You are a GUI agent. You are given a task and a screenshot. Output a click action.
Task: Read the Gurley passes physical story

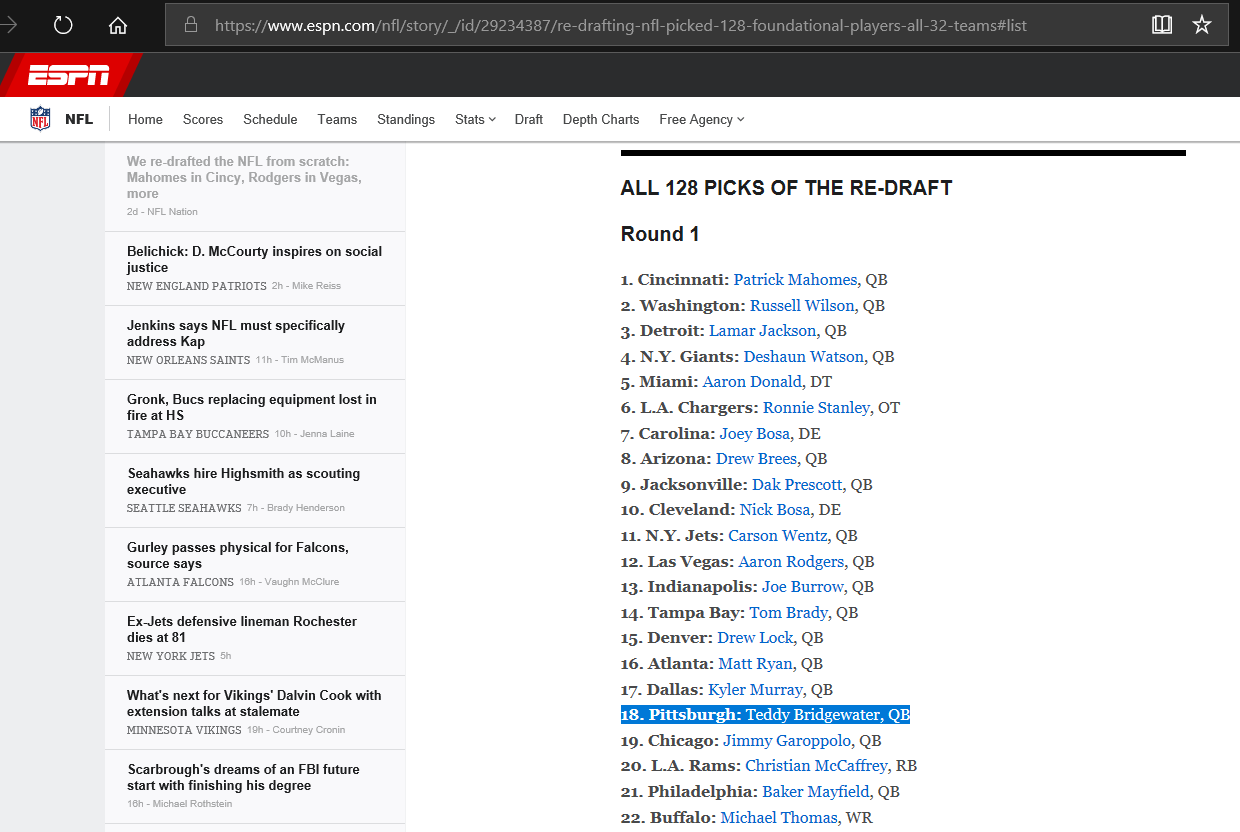238,555
